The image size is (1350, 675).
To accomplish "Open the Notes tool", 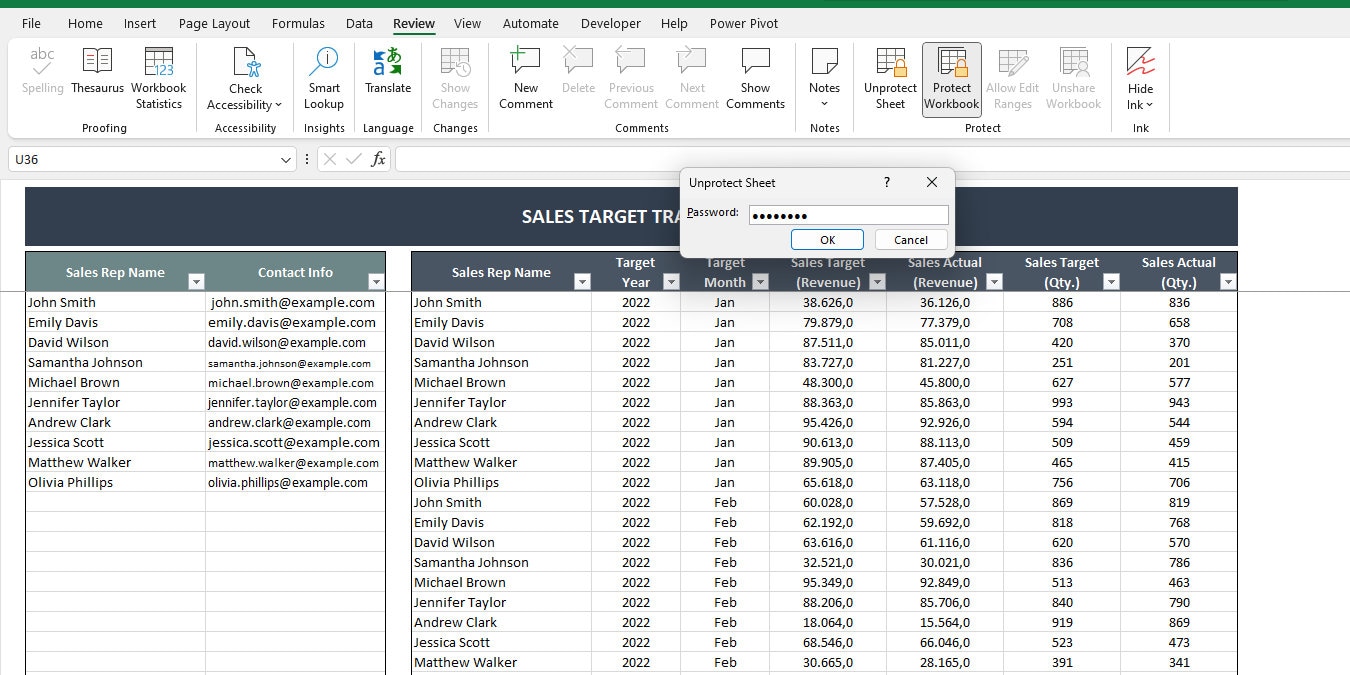I will [823, 75].
